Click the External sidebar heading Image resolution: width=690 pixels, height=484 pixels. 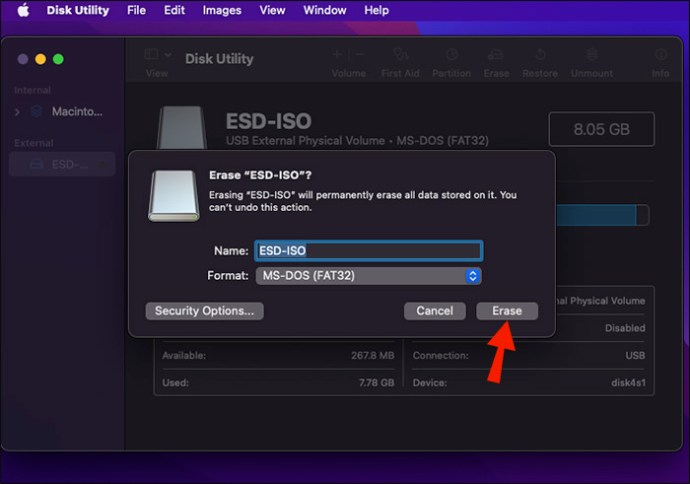(x=33, y=143)
